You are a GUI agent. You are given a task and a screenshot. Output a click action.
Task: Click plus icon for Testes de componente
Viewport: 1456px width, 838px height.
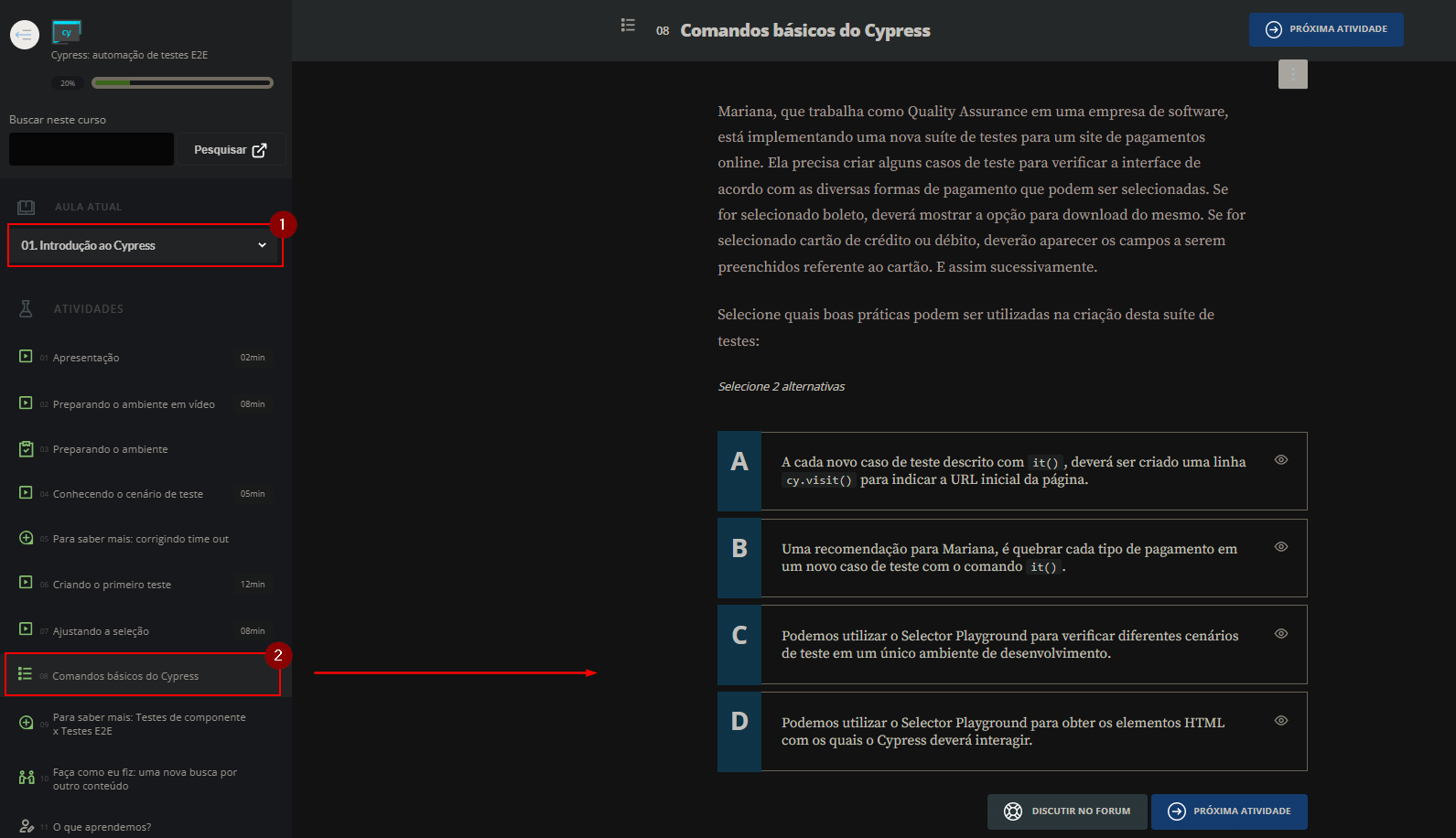[26, 723]
